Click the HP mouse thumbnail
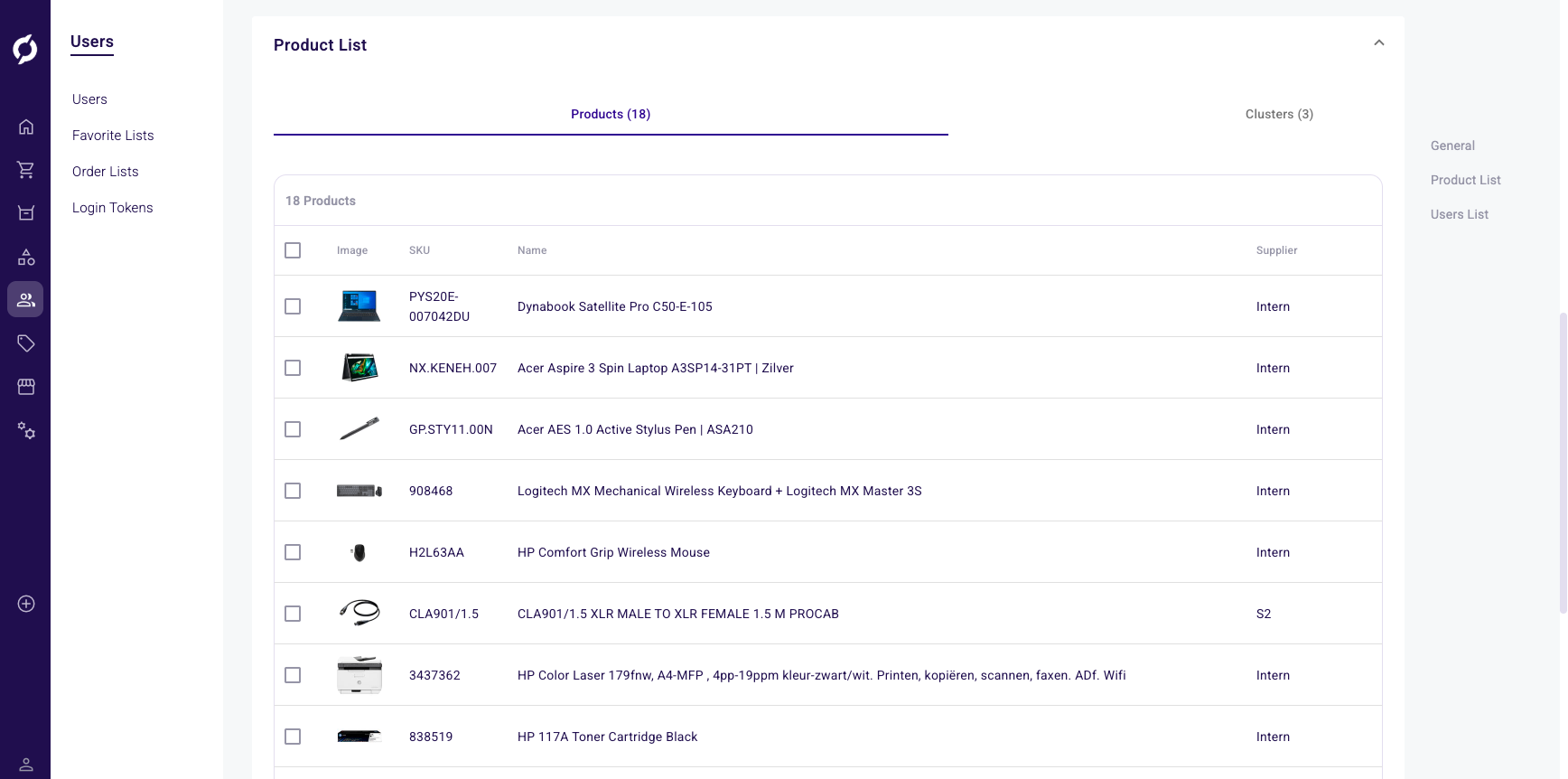This screenshot has width=1568, height=779. 359,552
